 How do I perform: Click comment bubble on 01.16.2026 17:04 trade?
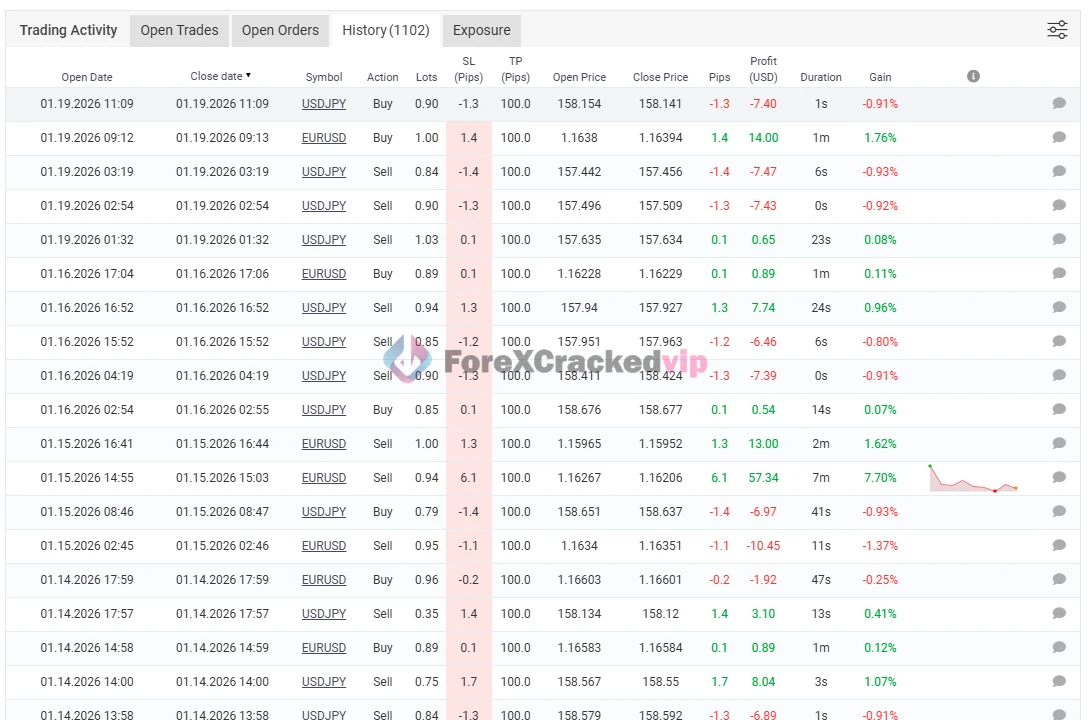1059,274
